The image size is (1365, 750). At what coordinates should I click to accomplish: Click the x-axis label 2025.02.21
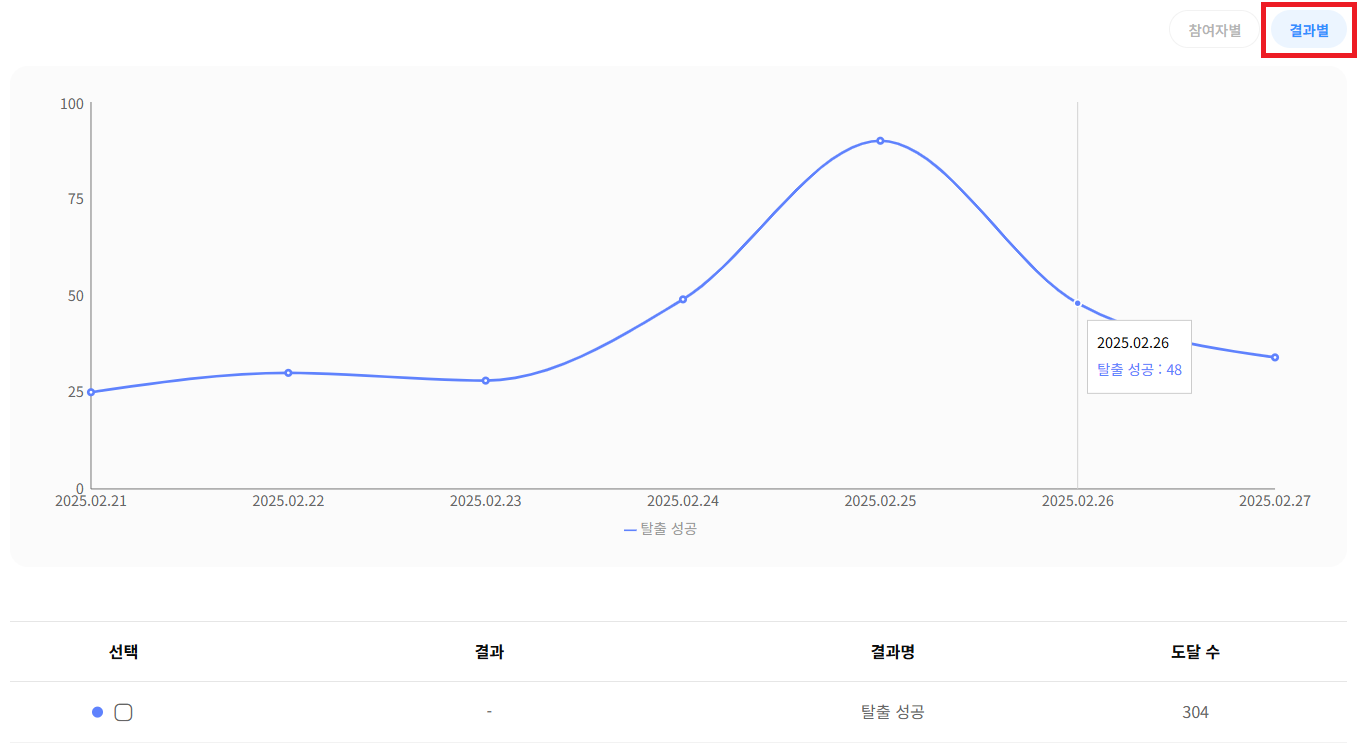(91, 501)
